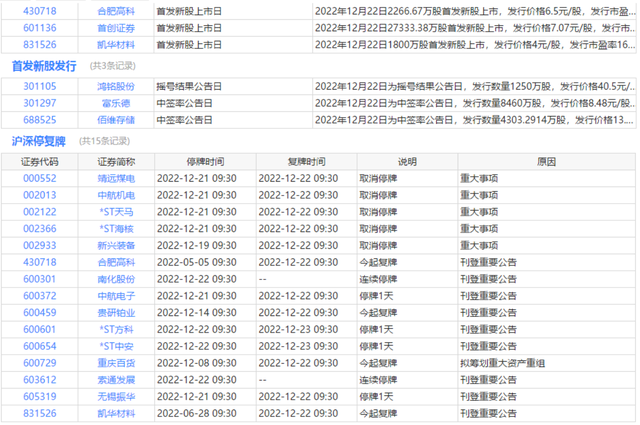The width and height of the screenshot is (640, 425).
Task: Open 凯华材料 link in the 首发新股上市日 row
Action: (x=116, y=45)
